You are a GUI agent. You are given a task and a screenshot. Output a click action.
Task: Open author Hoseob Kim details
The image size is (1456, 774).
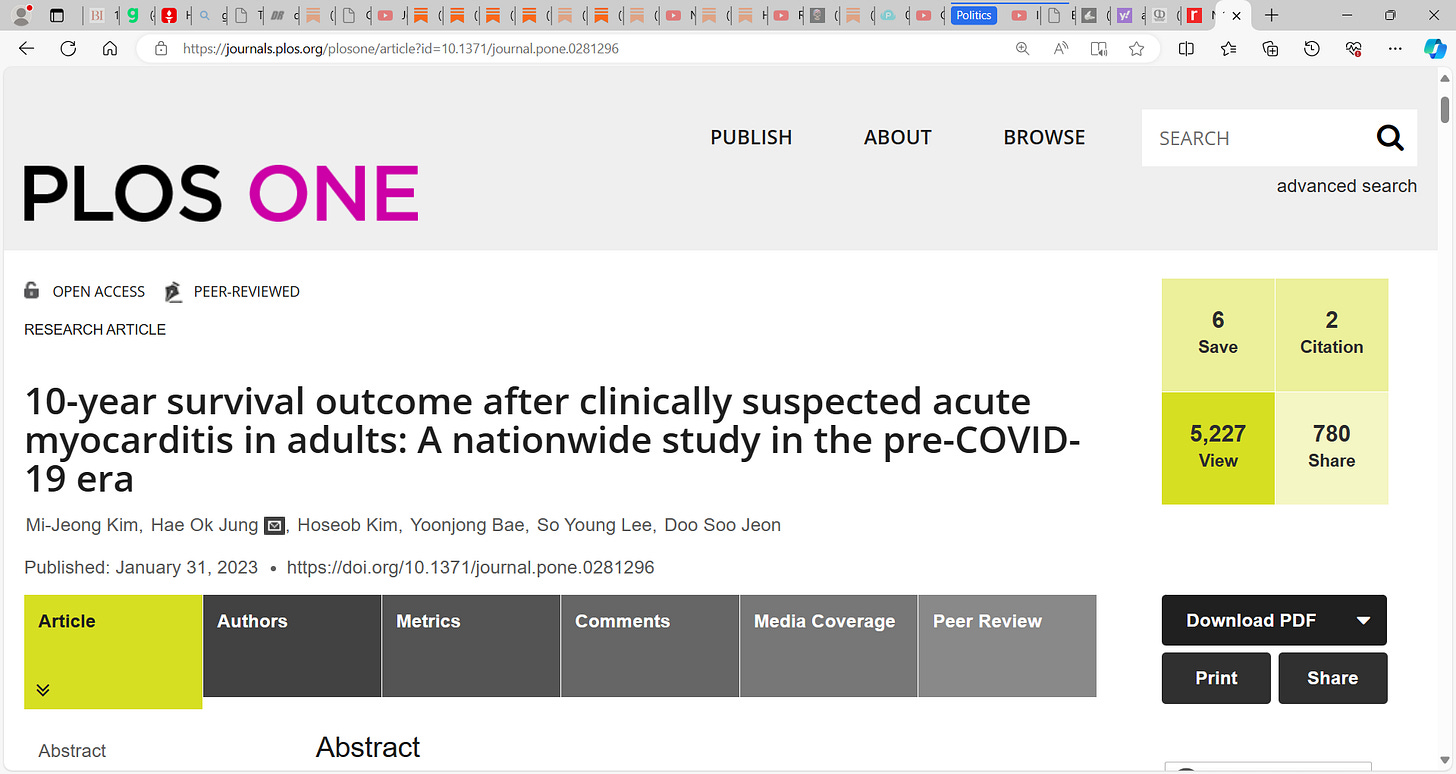pyautogui.click(x=349, y=525)
